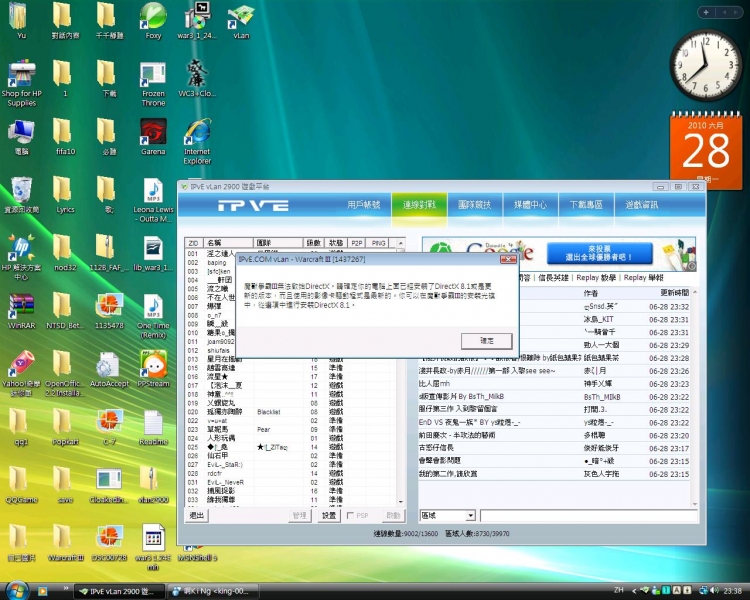750x600 pixels.
Task: Launch the WinRAR desktop shortcut
Action: point(21,308)
